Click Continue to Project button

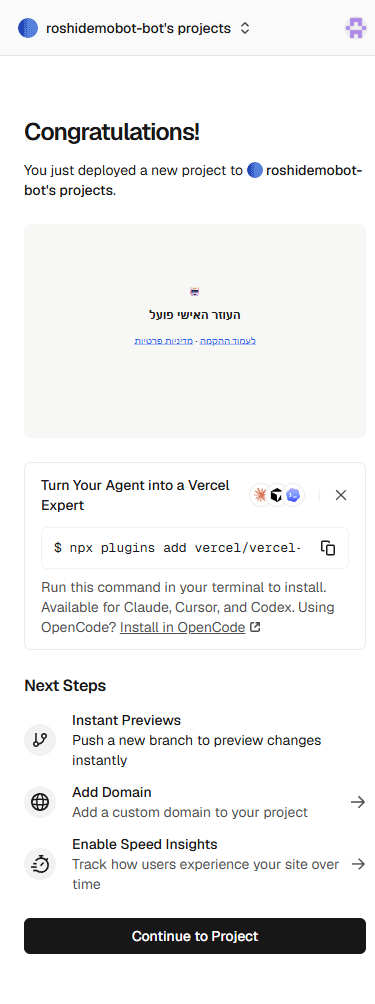click(x=195, y=936)
